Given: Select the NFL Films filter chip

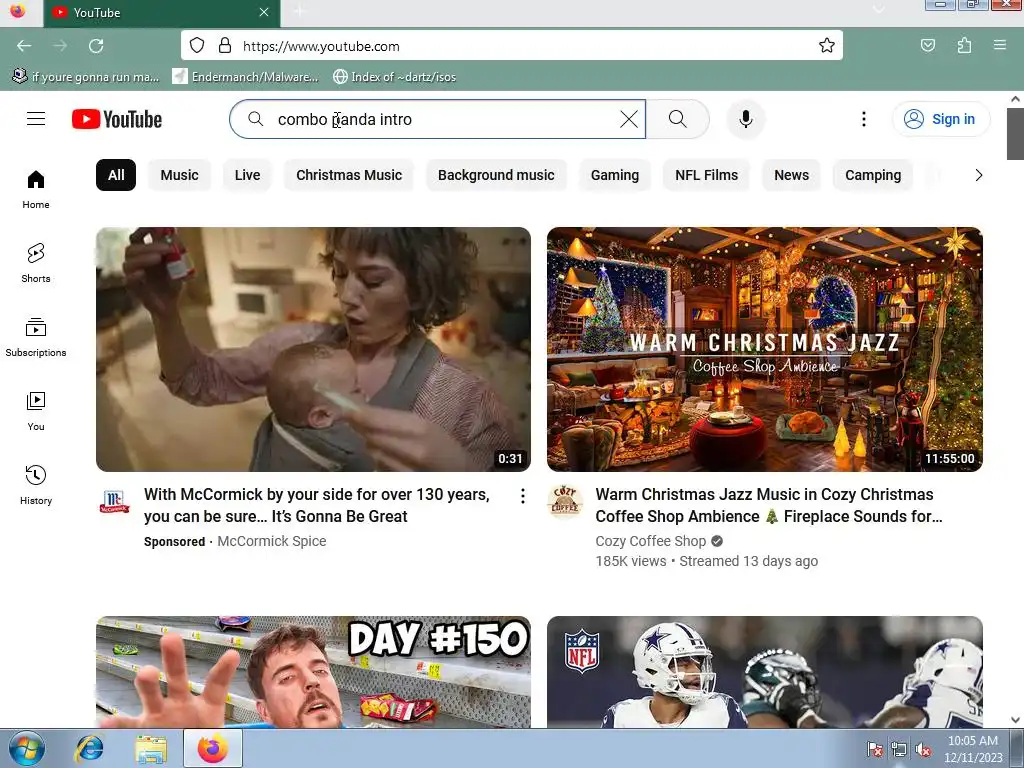Looking at the screenshot, I should click(x=706, y=175).
